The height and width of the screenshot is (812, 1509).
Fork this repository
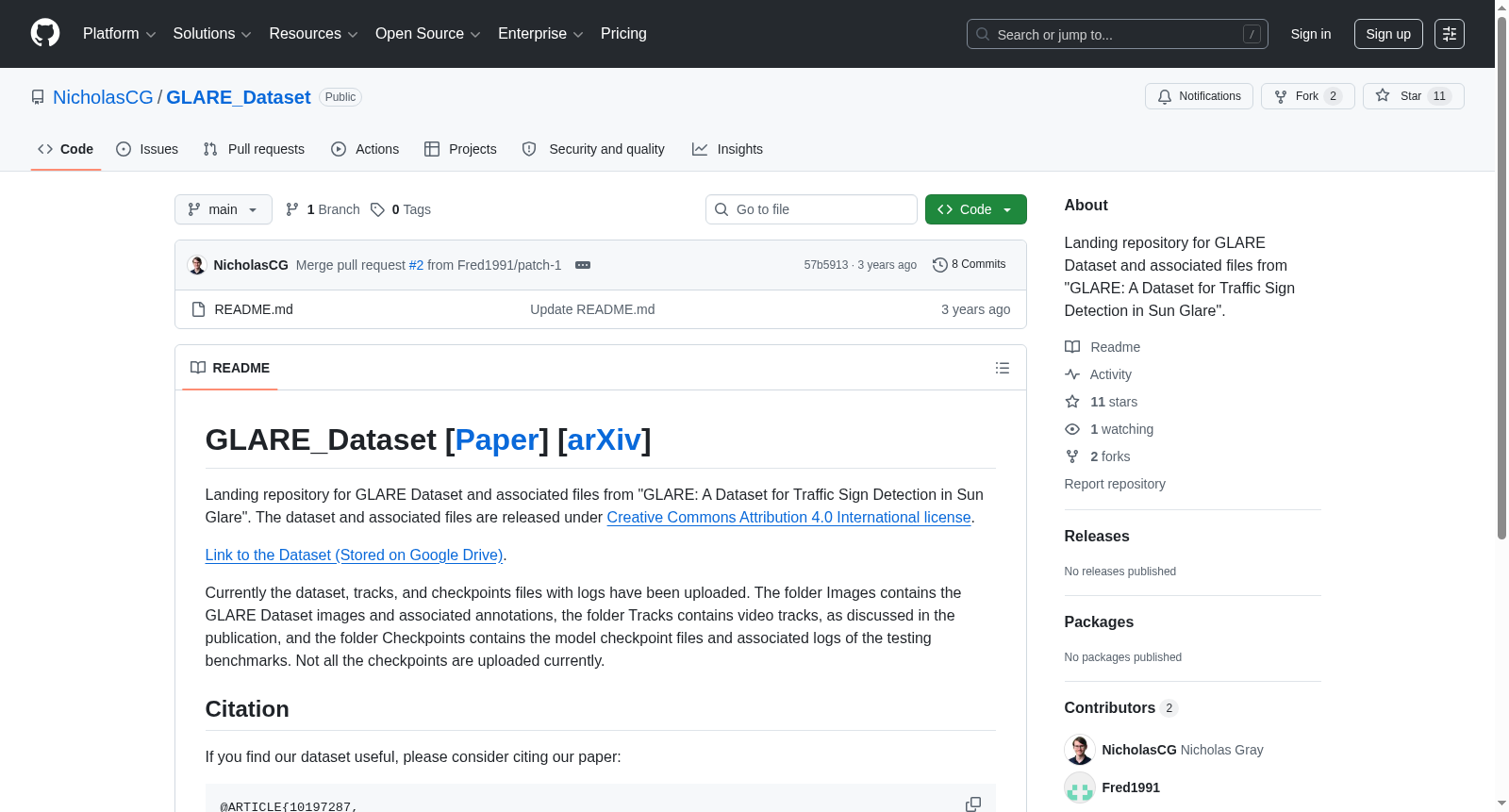[1307, 96]
